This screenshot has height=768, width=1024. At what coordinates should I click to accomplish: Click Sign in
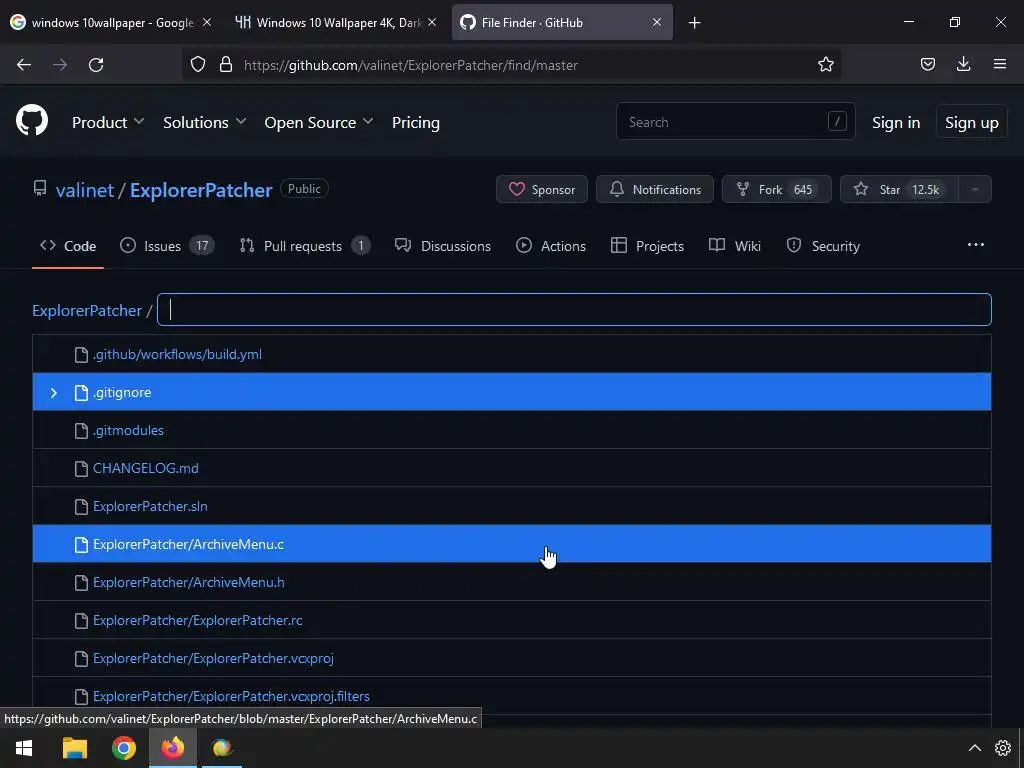coord(896,122)
